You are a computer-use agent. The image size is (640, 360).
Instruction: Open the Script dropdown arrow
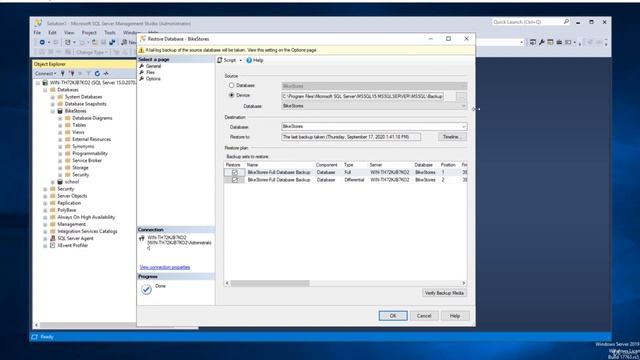[x=240, y=60]
